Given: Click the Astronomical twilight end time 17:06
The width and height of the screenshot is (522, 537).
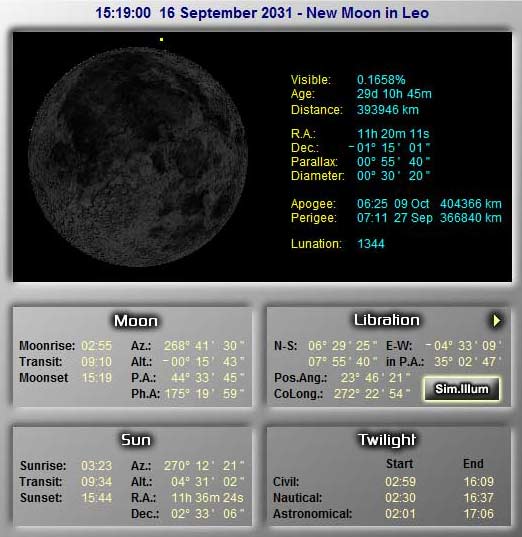Looking at the screenshot, I should click(478, 514).
